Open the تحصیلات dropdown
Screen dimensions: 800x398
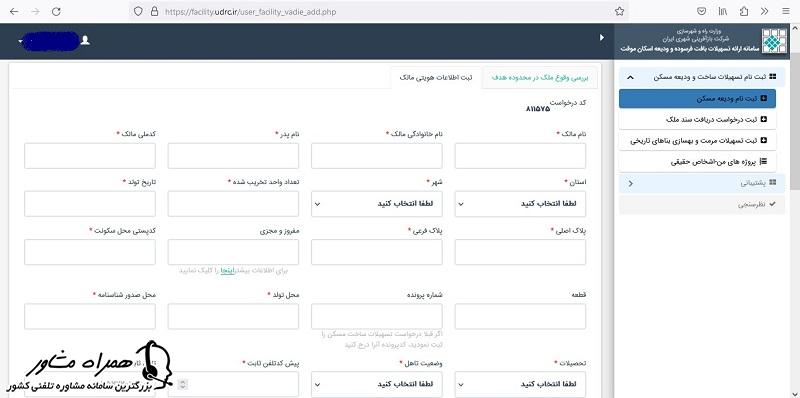click(520, 384)
